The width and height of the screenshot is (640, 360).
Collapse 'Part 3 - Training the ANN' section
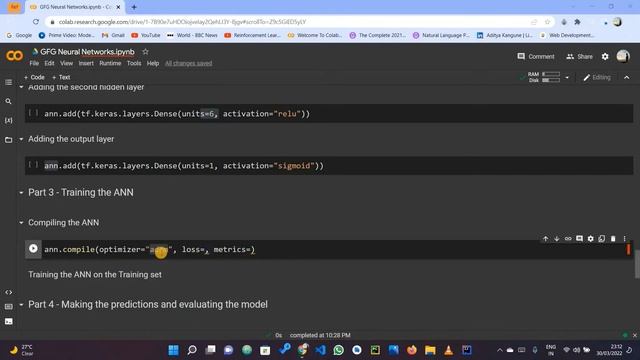[21, 193]
